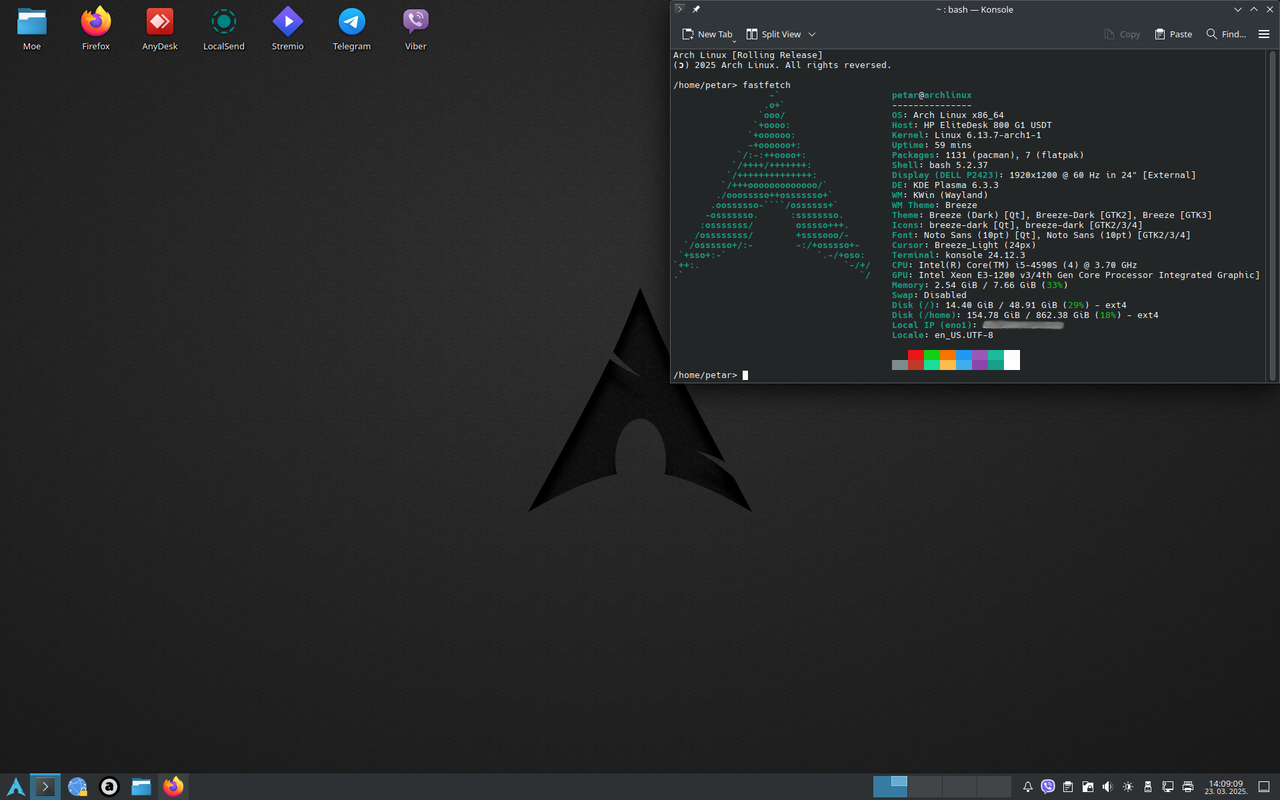The image size is (1280, 800).
Task: Click Split View in the Konsole toolbar
Action: pos(773,34)
